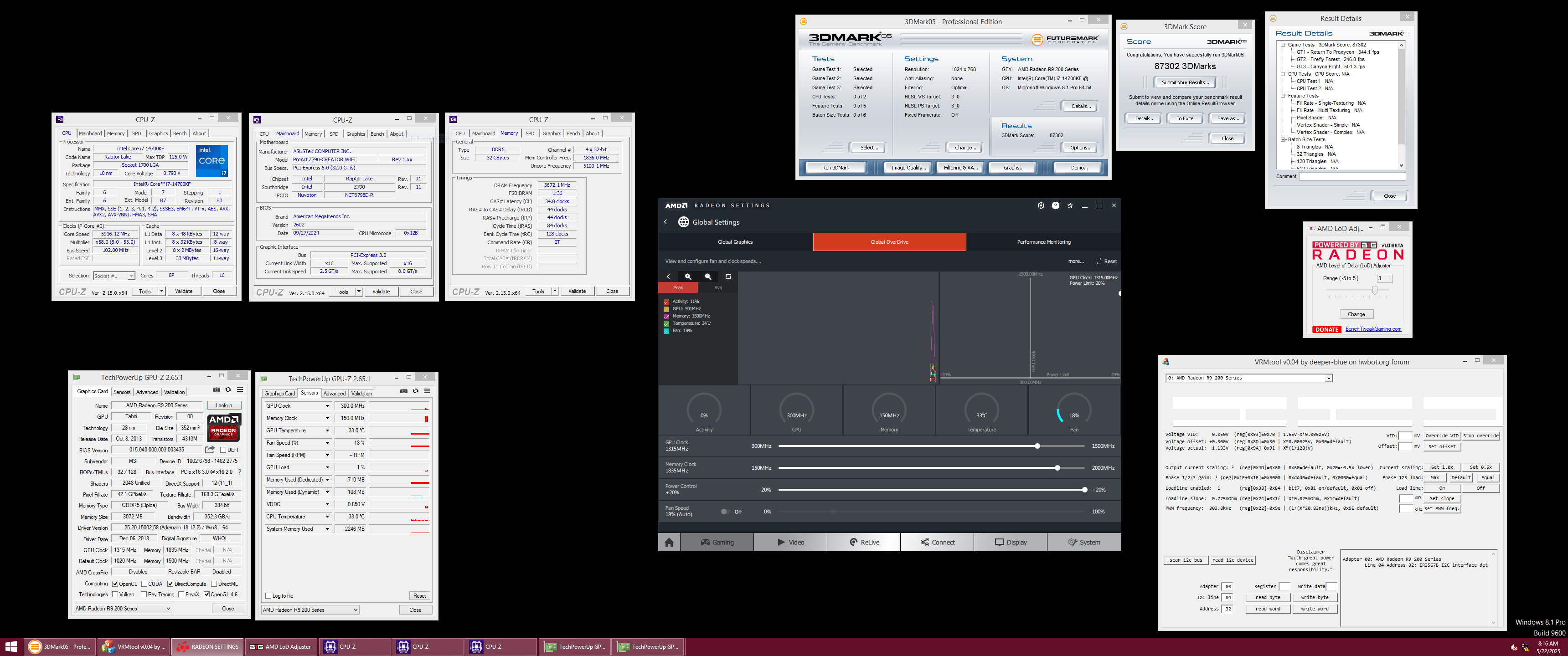Open VDDC sensor dropdown in GPU-Z
Viewport: 1568px width, 656px height.
327,504
